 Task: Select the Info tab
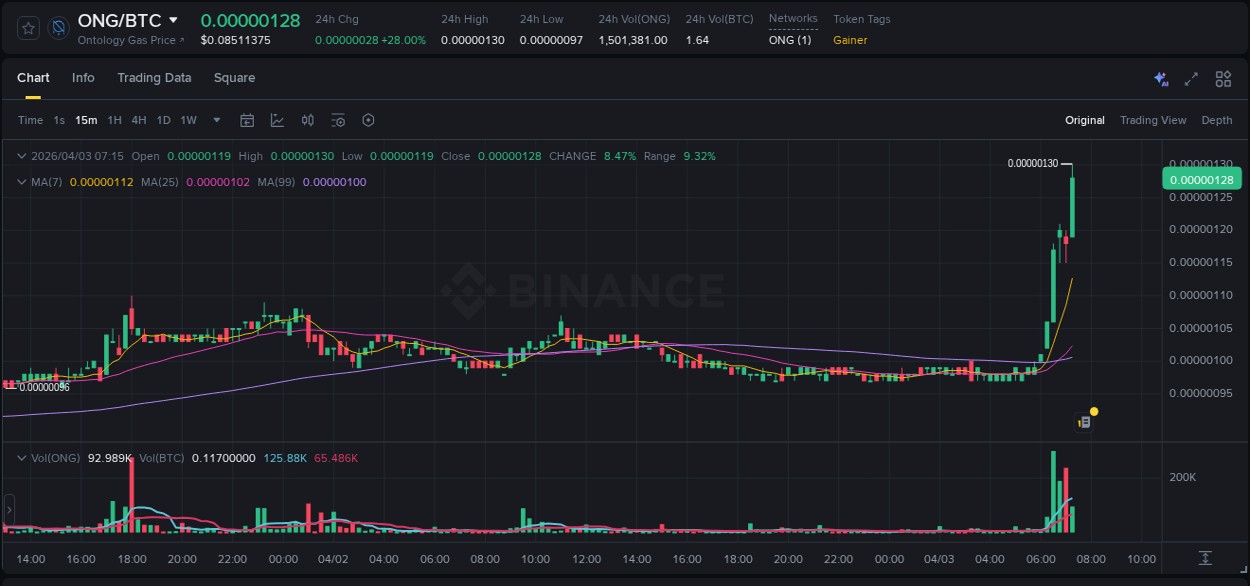click(x=83, y=78)
